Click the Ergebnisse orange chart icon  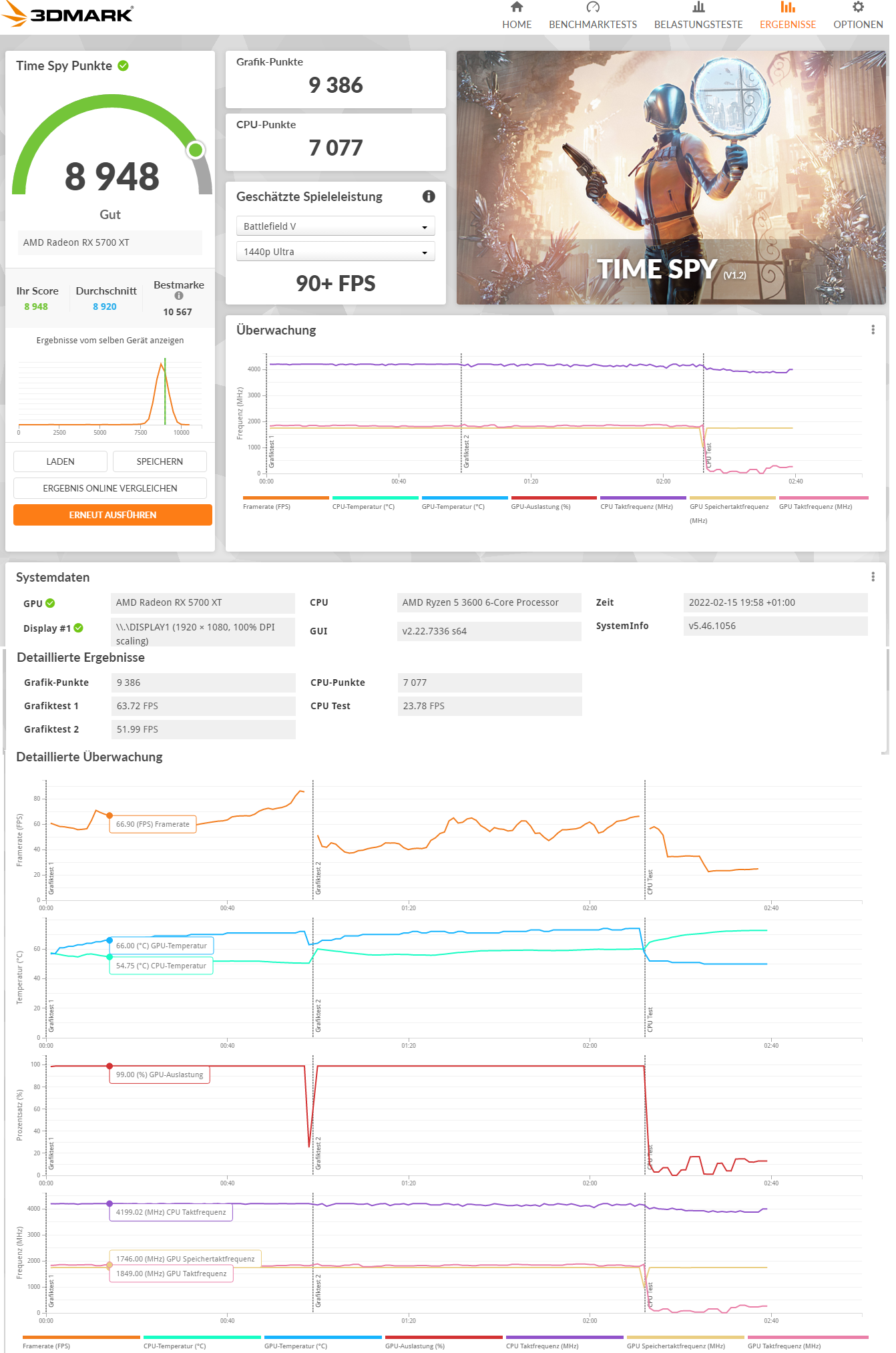(788, 7)
